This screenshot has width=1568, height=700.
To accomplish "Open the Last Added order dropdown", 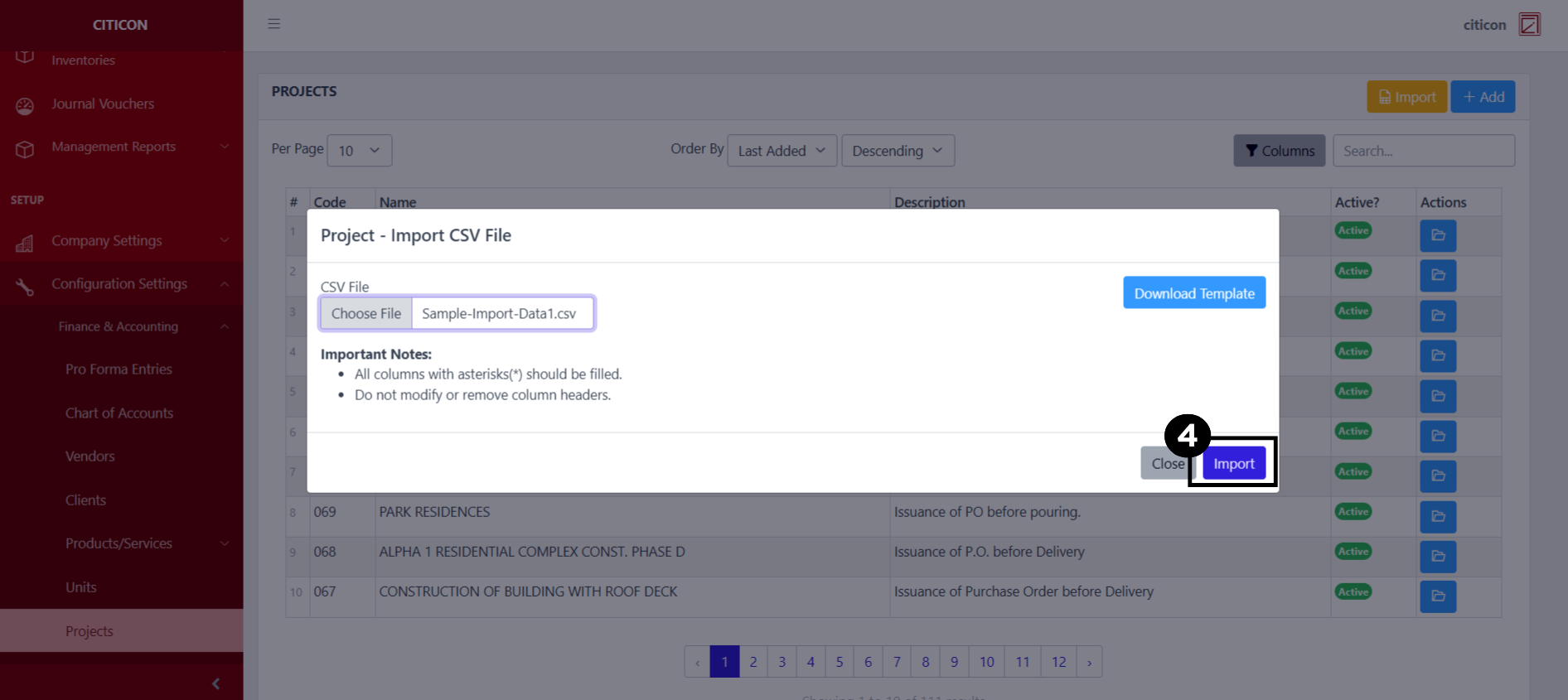I will 782,151.
